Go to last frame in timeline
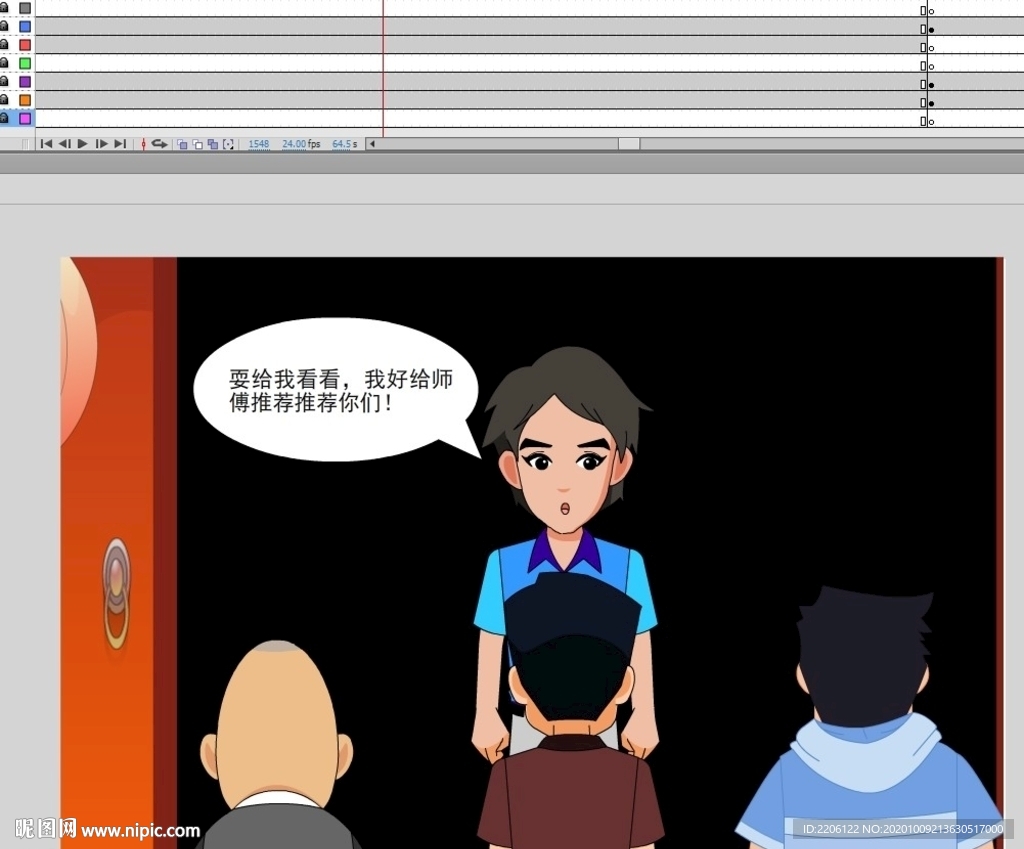This screenshot has width=1024, height=849. tap(120, 144)
